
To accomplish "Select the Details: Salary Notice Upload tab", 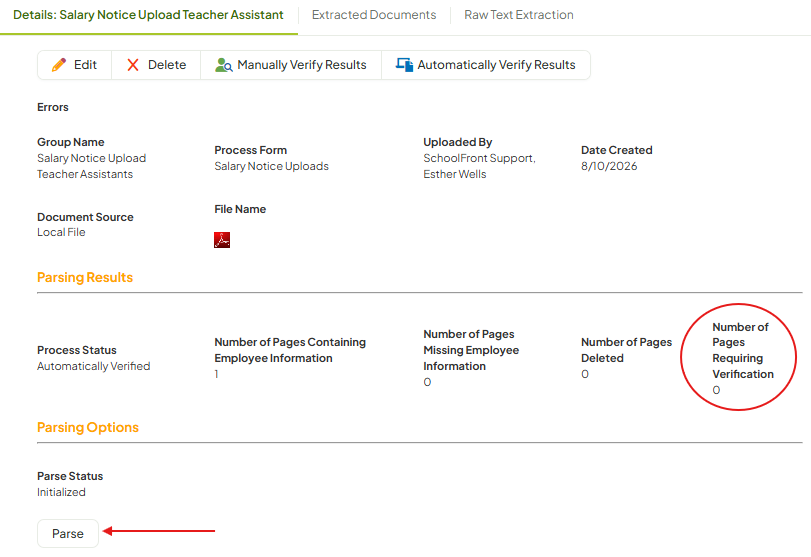I will 148,15.
